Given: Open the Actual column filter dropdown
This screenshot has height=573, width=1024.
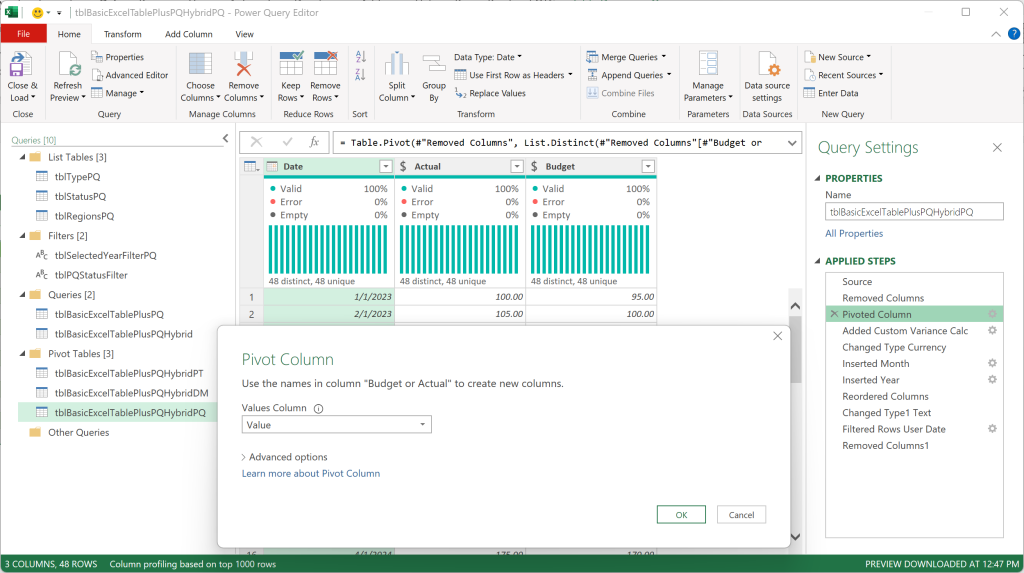Looking at the screenshot, I should click(x=517, y=167).
